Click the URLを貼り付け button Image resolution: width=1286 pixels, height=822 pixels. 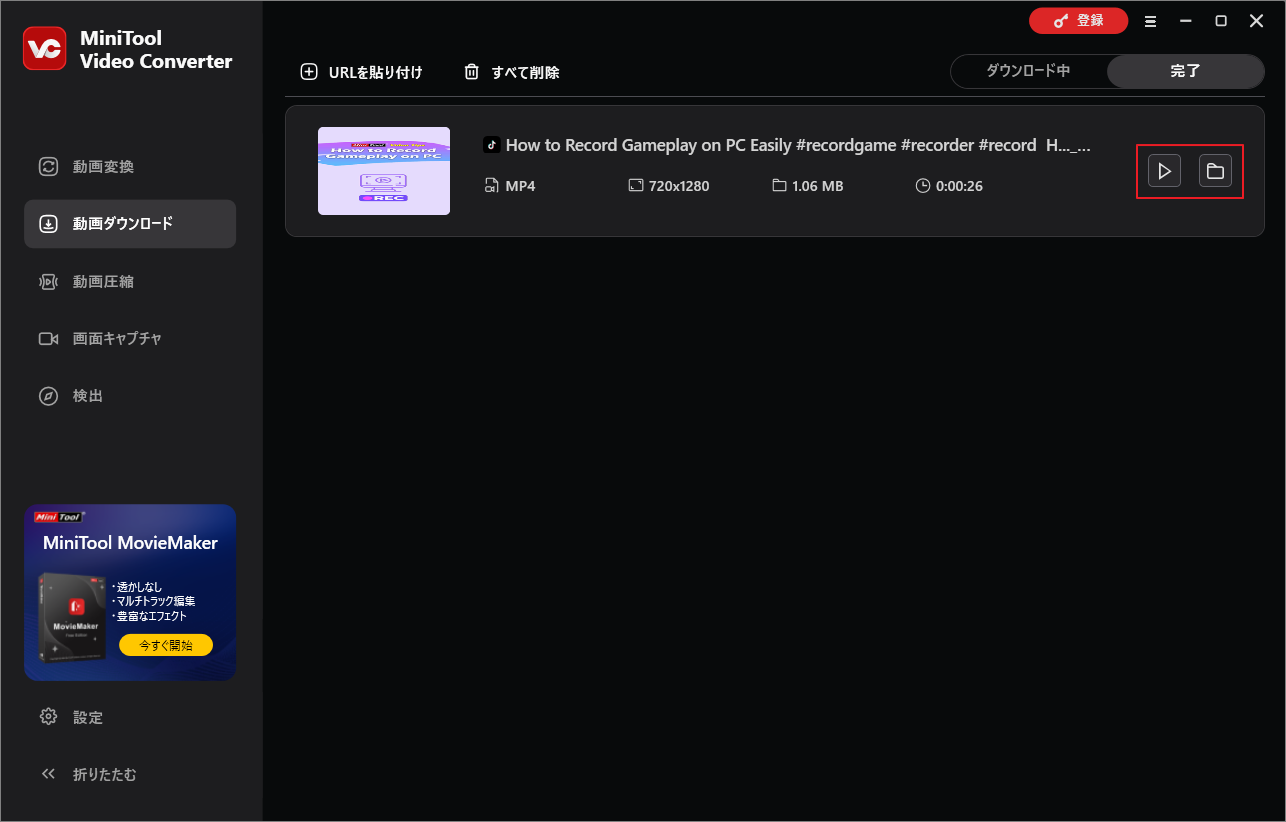(361, 72)
